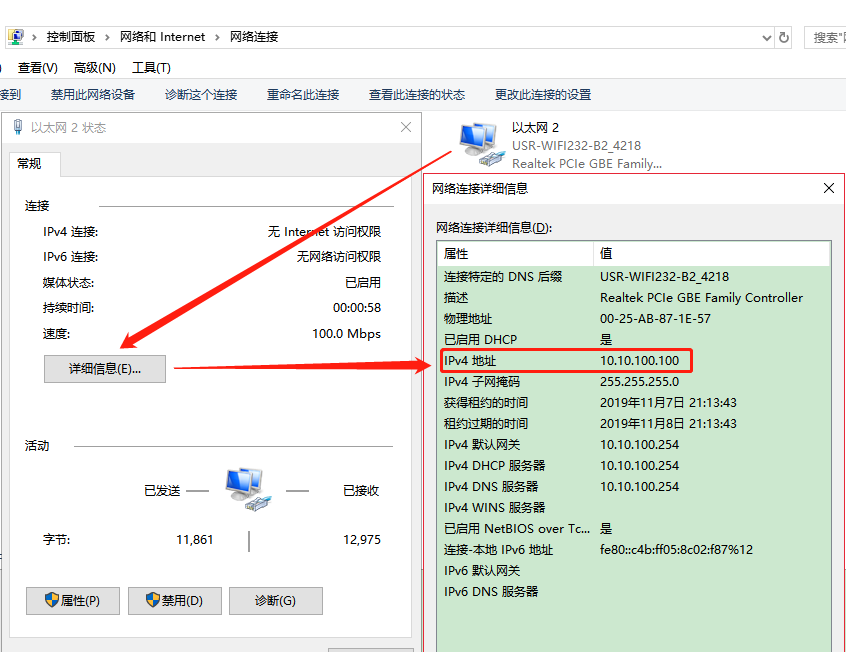Click the Control Panel icon in address bar
This screenshot has height=652, width=846.
[15, 37]
